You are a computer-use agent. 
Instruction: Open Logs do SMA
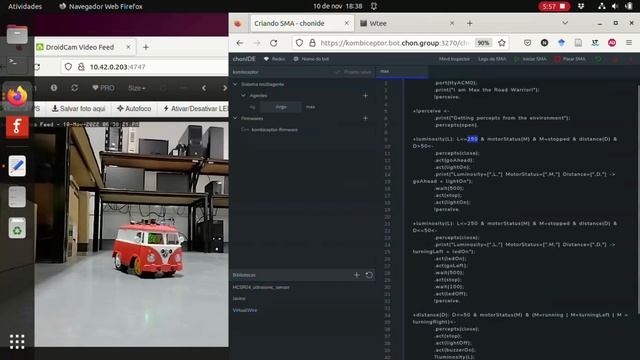coord(492,59)
